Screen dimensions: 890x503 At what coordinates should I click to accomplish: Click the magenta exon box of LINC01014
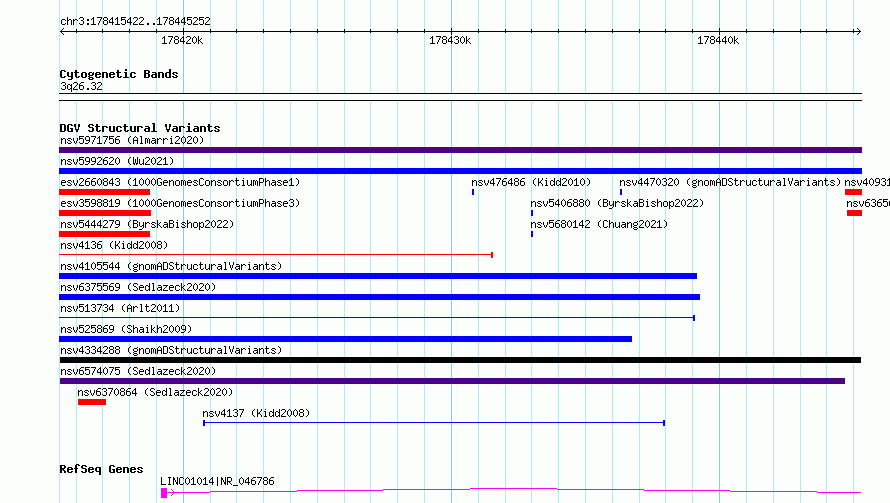164,493
